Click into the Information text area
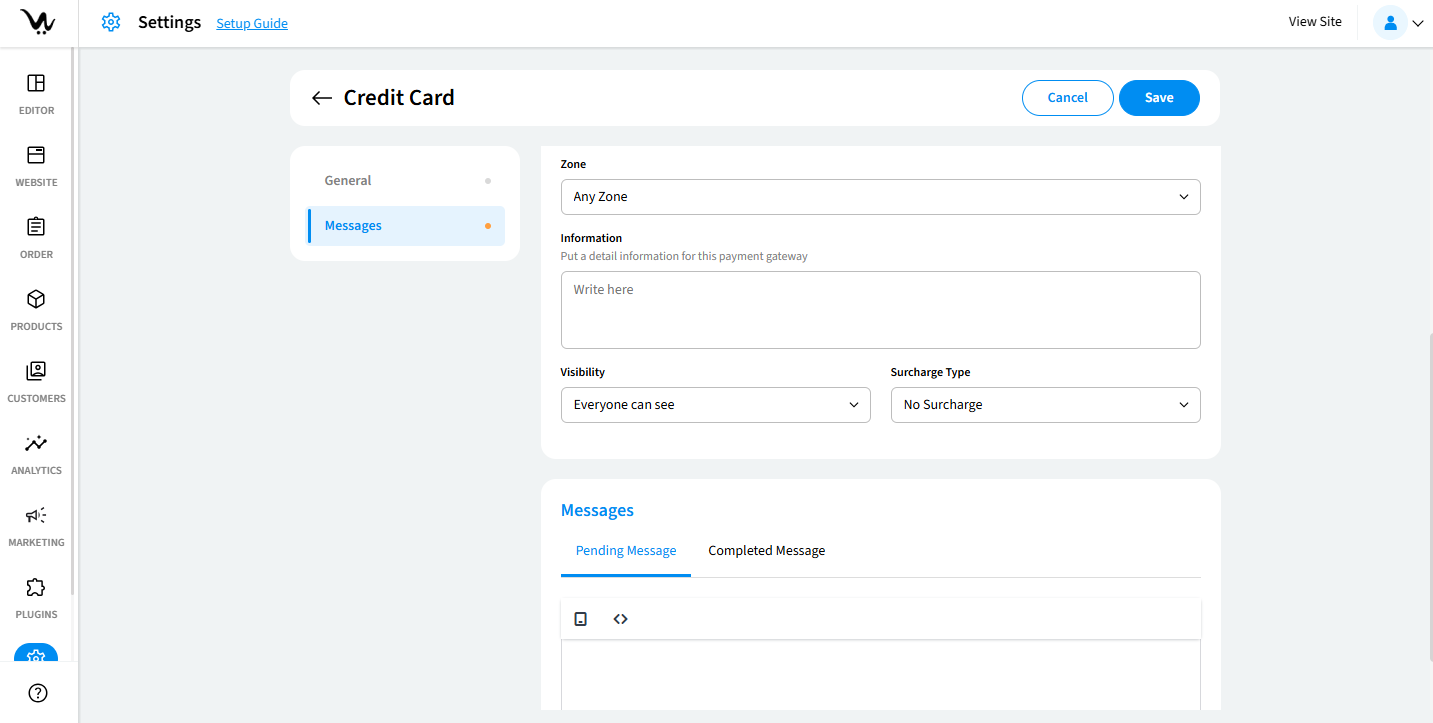Viewport: 1433px width, 723px height. [880, 310]
